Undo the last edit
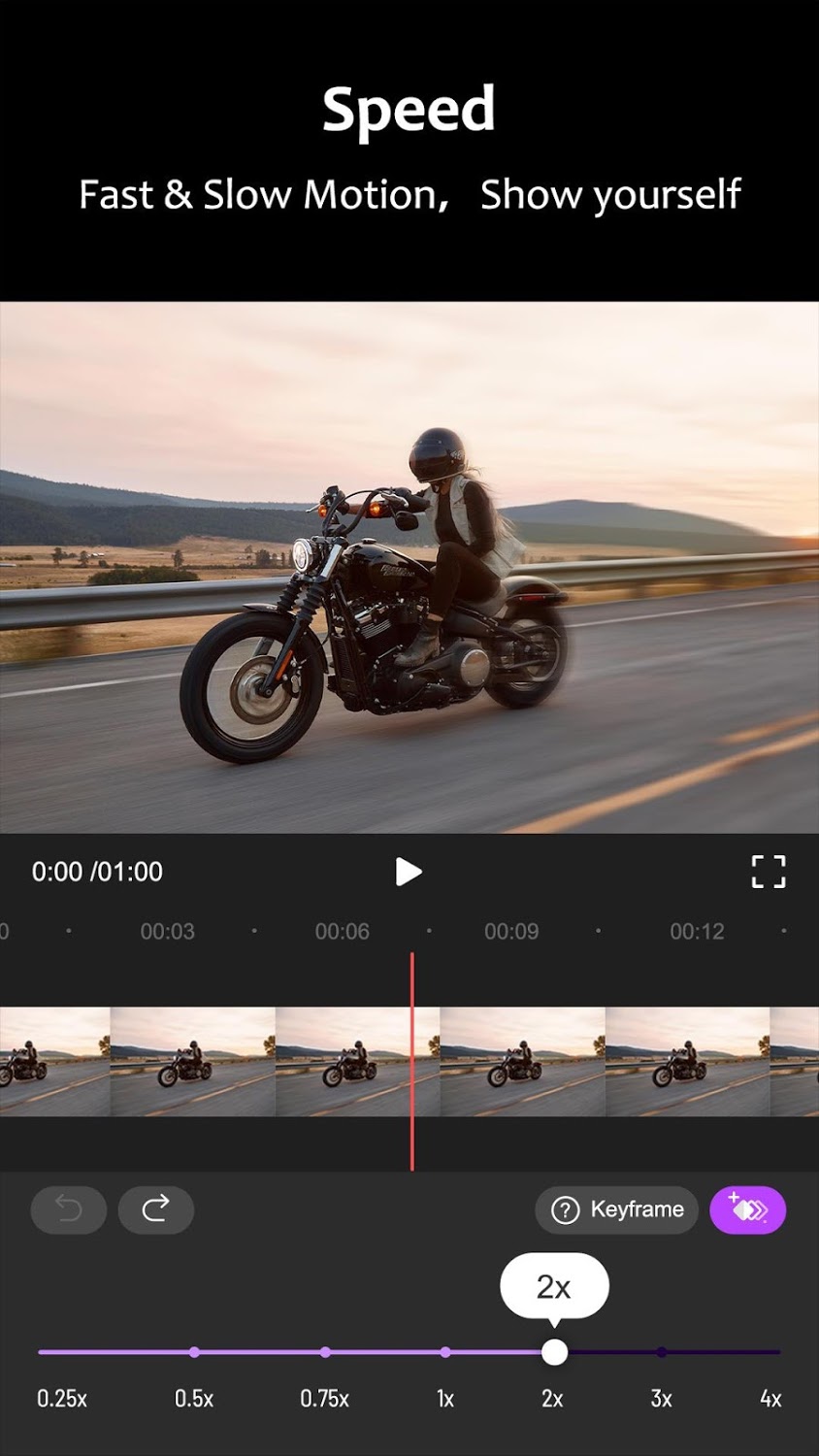 69,1209
